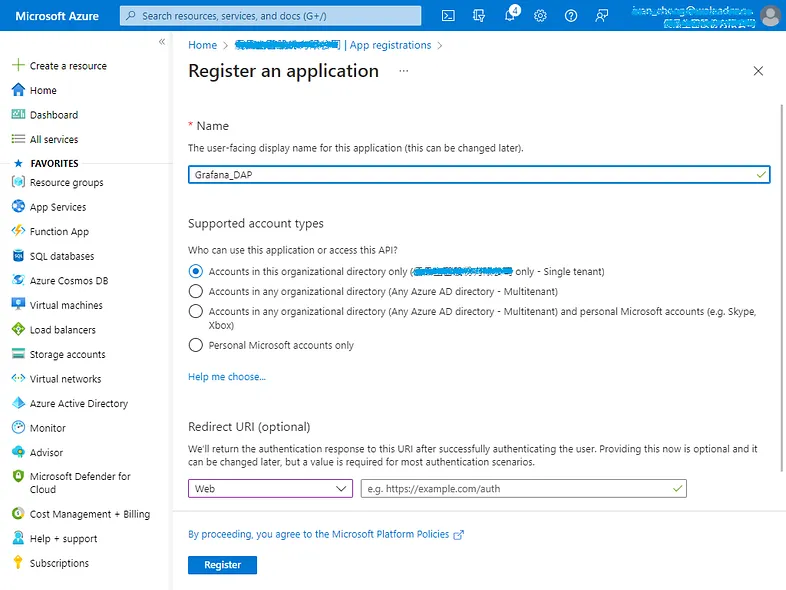Click the Virtual machines icon
Viewport: 786px width, 590px height.
(x=18, y=304)
